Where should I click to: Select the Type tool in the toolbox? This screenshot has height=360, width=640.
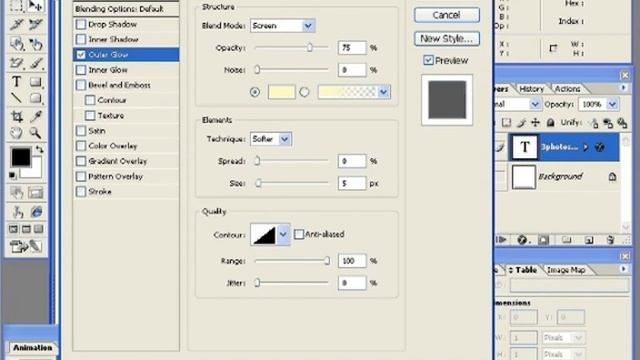pos(16,81)
